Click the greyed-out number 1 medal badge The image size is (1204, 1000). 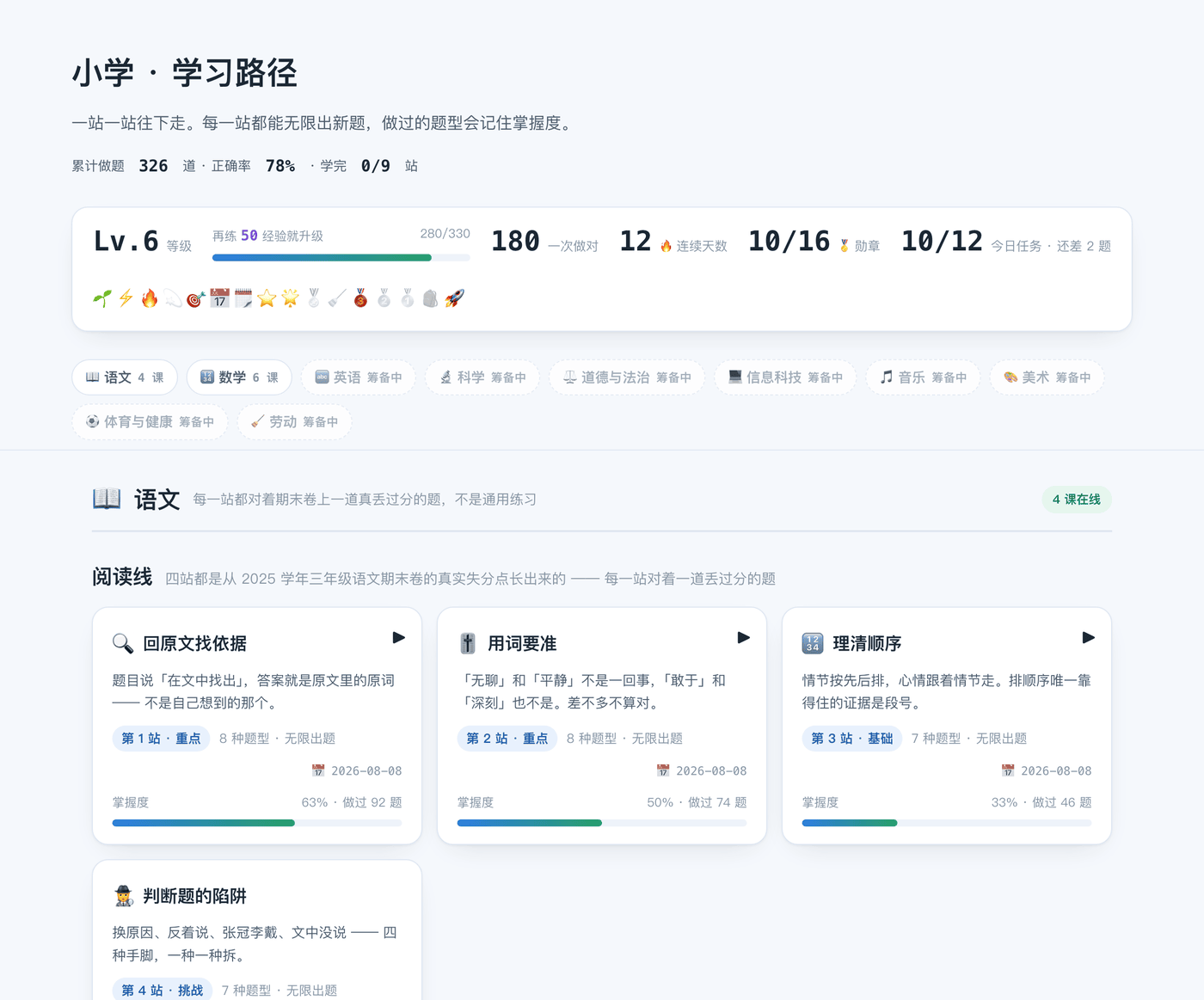[408, 298]
